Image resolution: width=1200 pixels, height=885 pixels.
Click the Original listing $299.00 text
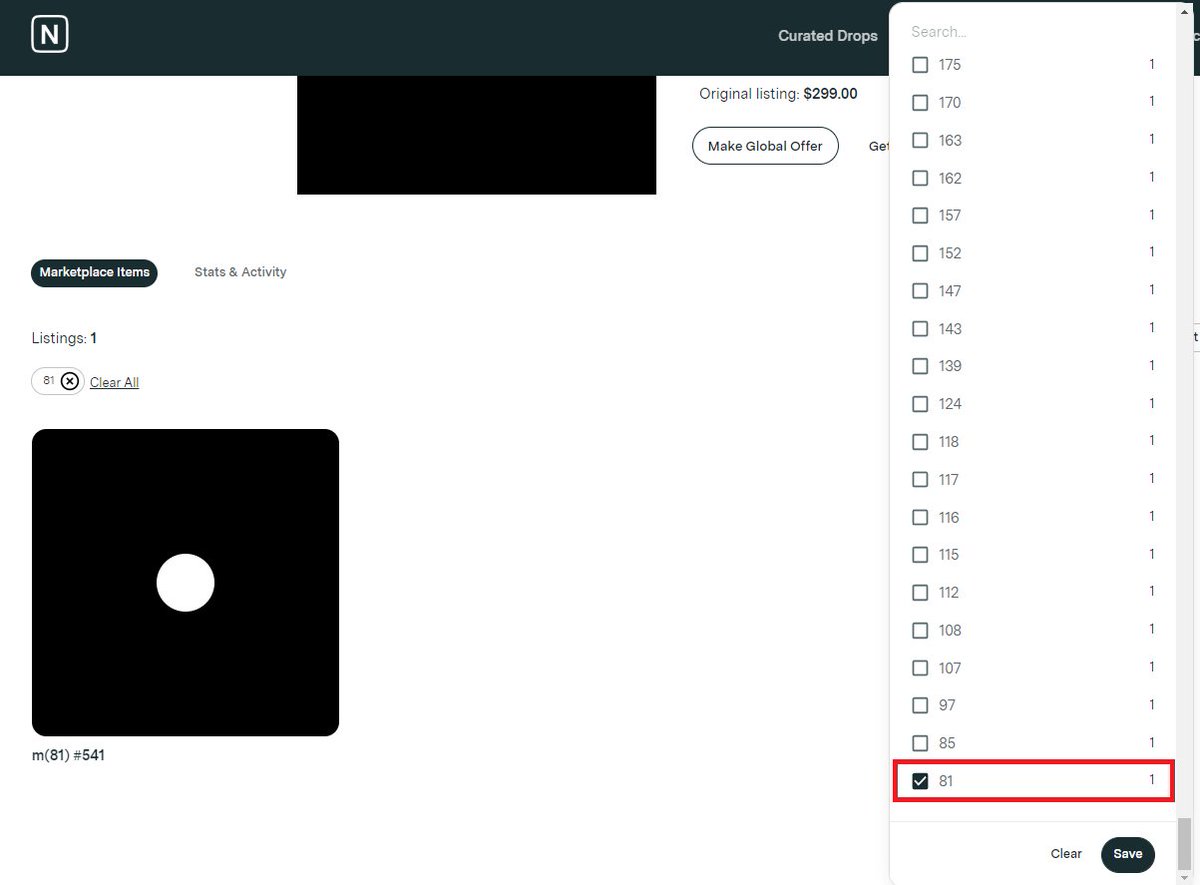778,94
